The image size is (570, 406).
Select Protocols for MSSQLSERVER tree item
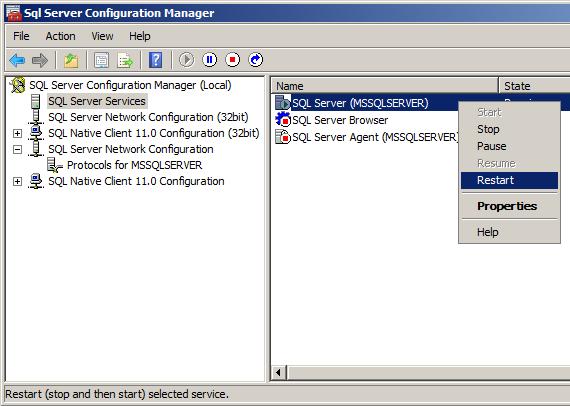pyautogui.click(x=135, y=165)
